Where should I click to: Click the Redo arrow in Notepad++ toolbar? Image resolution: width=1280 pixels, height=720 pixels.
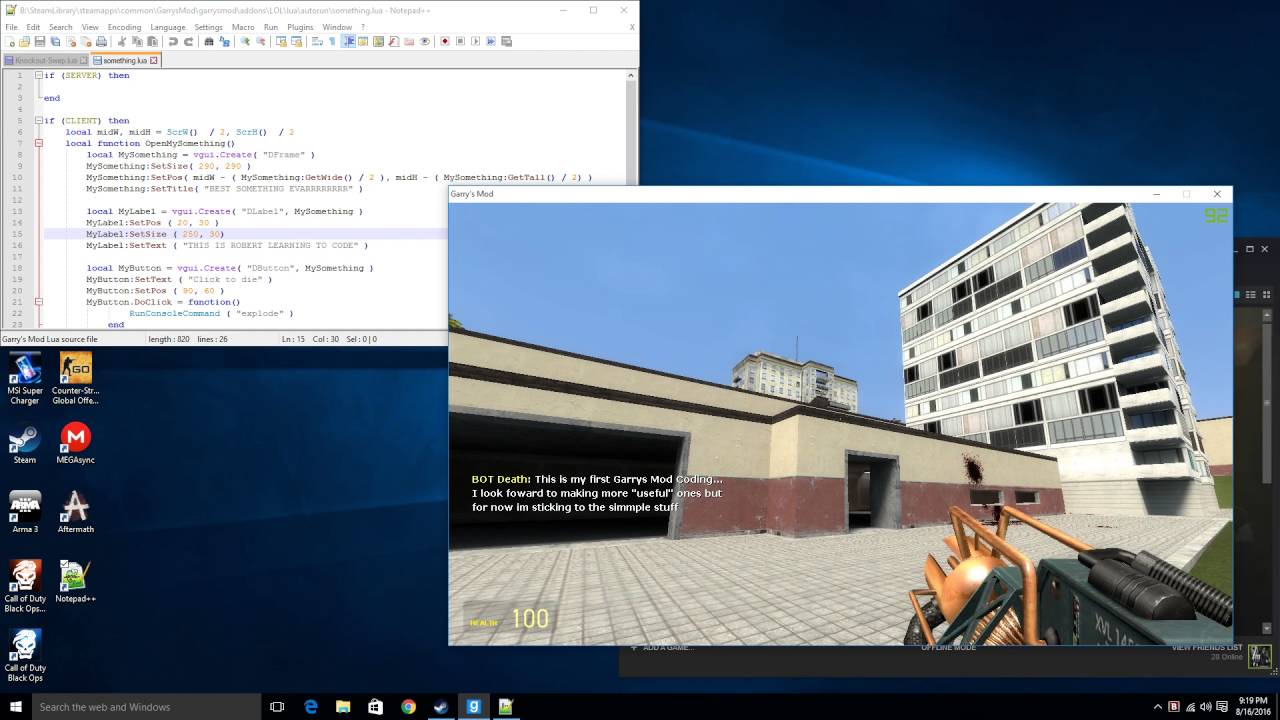point(188,41)
